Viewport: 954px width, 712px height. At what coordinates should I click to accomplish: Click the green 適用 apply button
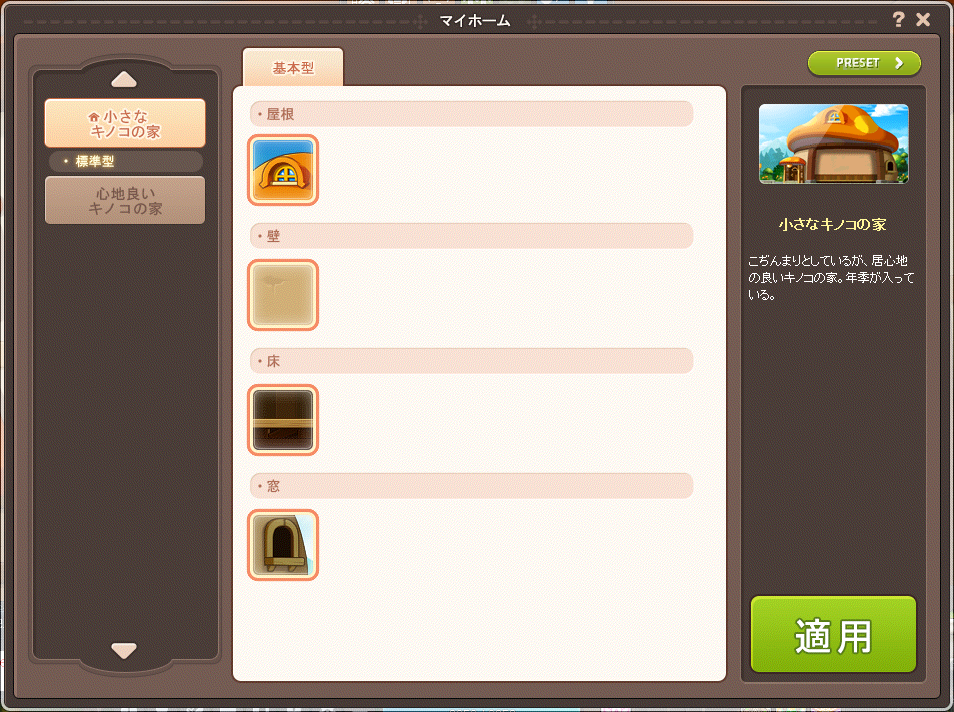click(833, 635)
